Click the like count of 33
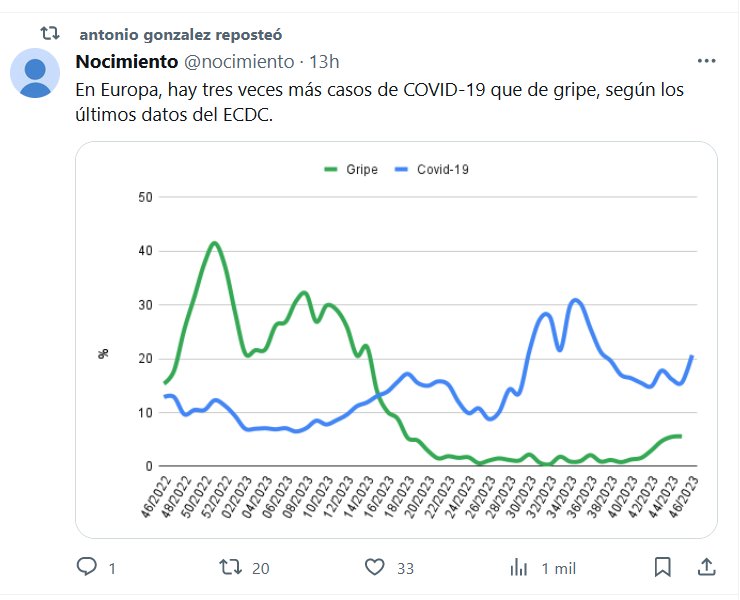Screen dimensions: 740x600 [405, 568]
